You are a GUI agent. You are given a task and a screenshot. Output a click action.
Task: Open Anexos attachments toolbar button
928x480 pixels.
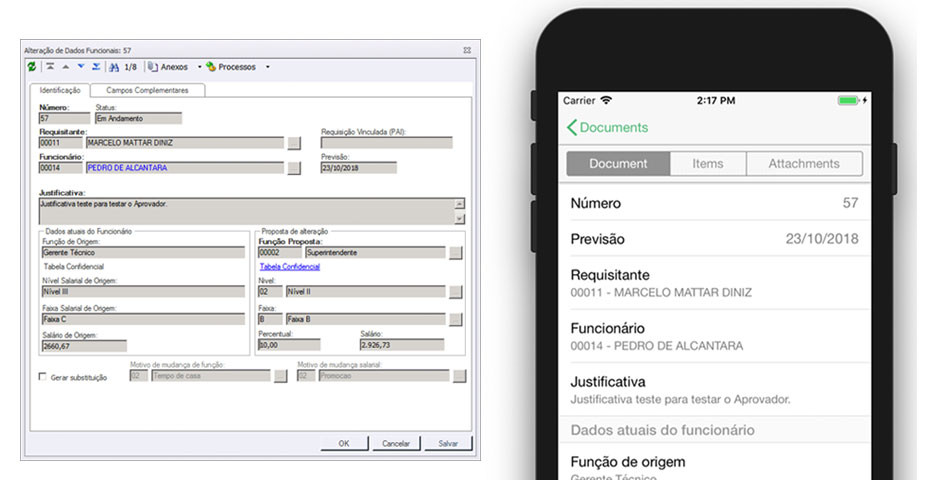(168, 67)
